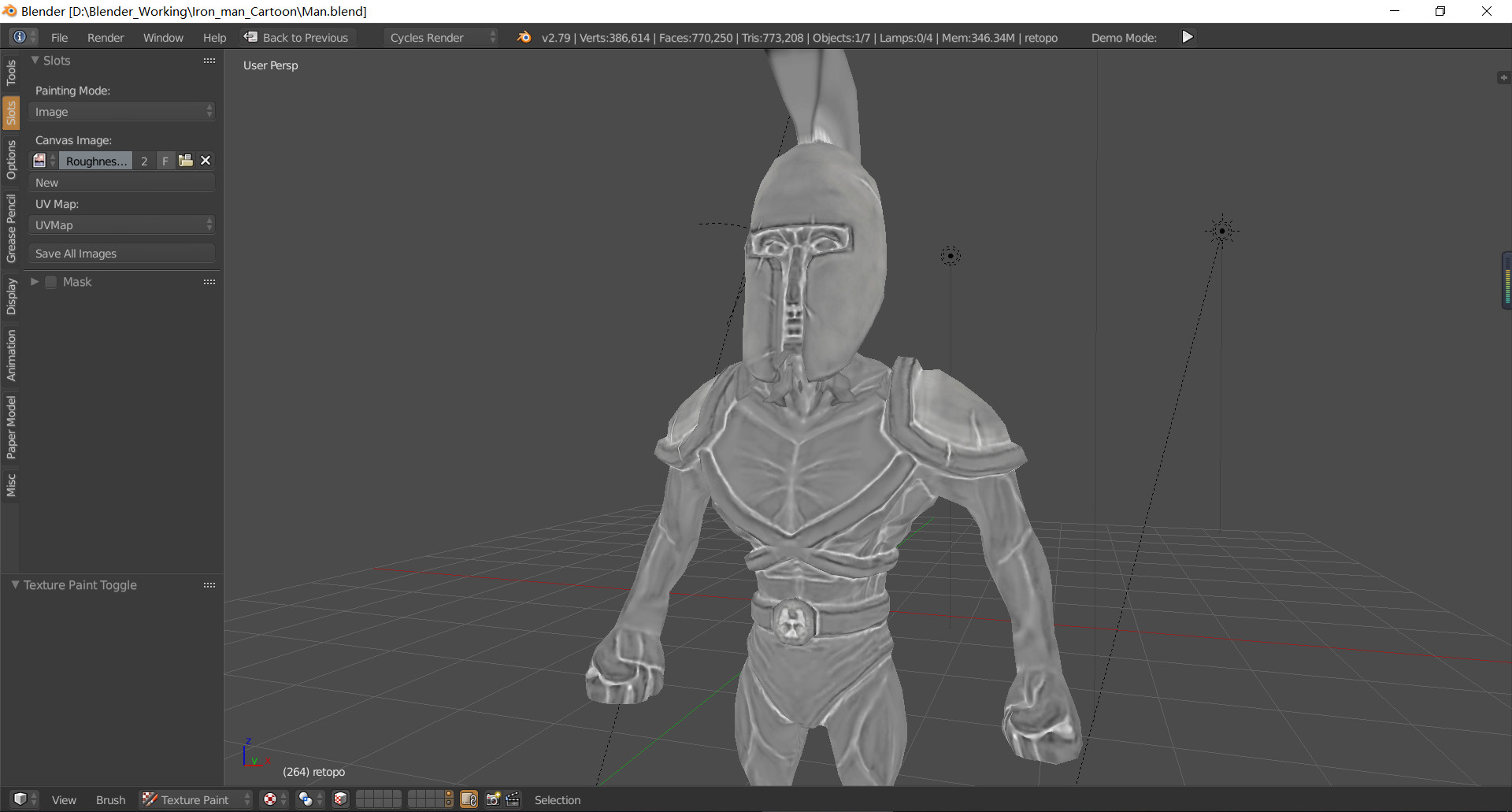Unlink canvas image with X icon
This screenshot has width=1512, height=812.
coord(206,161)
